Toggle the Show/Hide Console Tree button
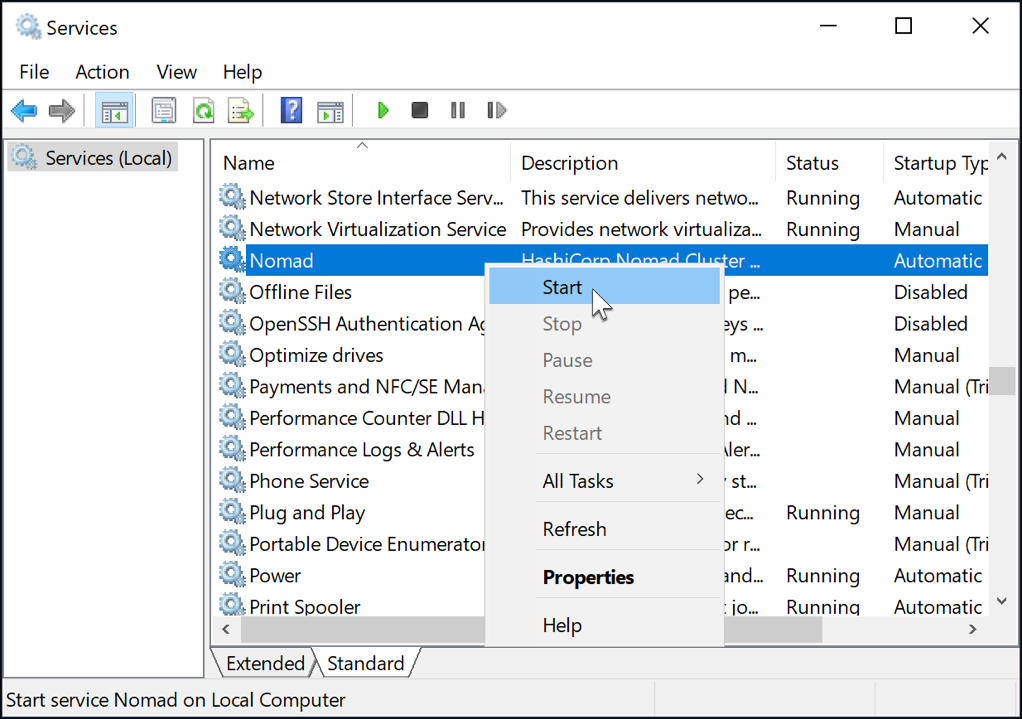The height and width of the screenshot is (719, 1022). (114, 110)
